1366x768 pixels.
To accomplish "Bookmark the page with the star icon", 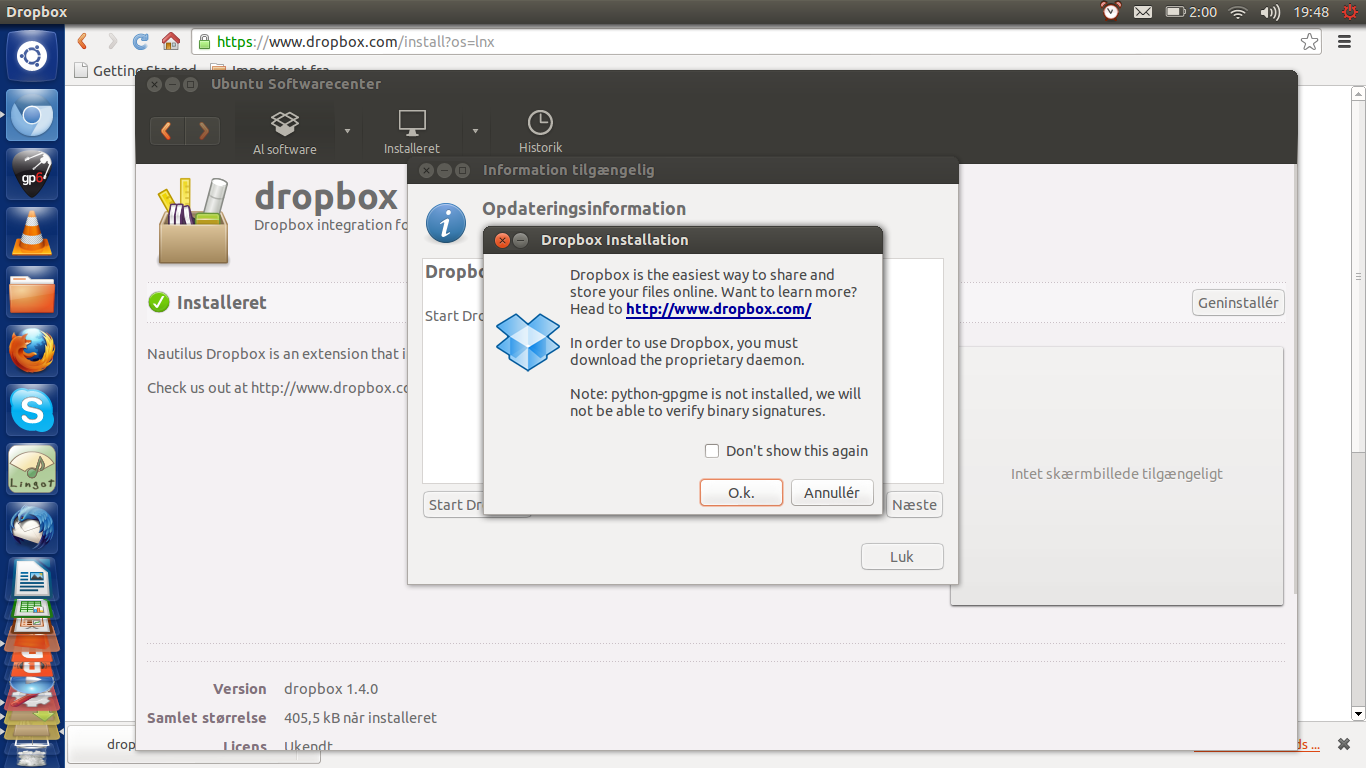I will coord(1309,42).
